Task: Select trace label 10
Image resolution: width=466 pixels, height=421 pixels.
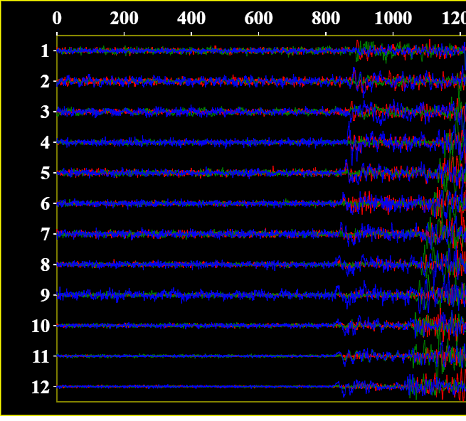Action: (x=41, y=326)
